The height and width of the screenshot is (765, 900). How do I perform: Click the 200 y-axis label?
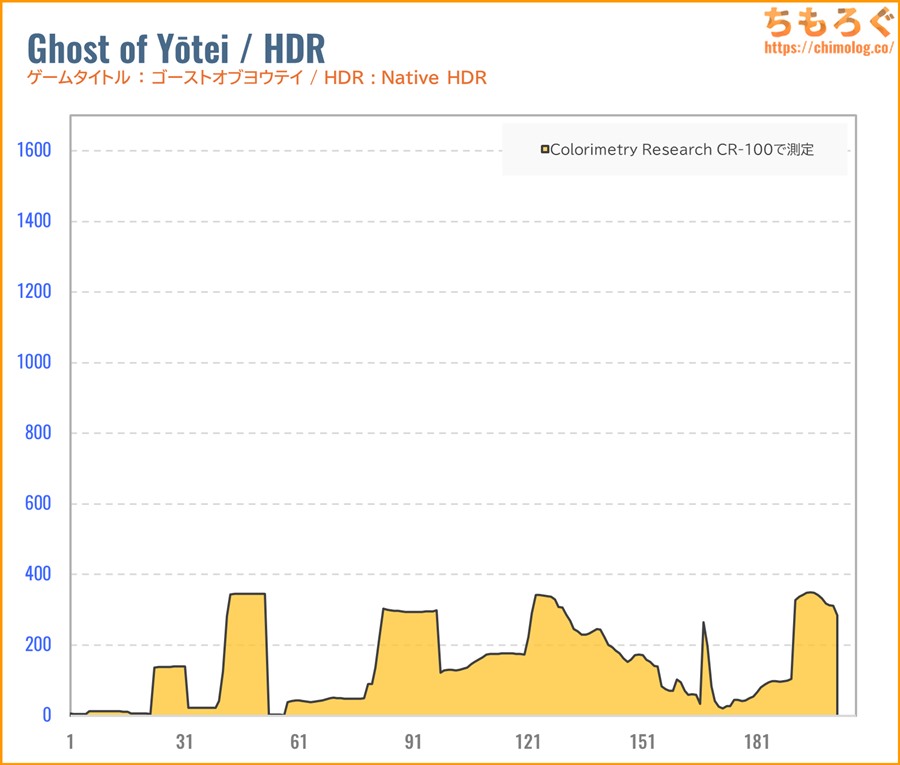click(x=37, y=644)
